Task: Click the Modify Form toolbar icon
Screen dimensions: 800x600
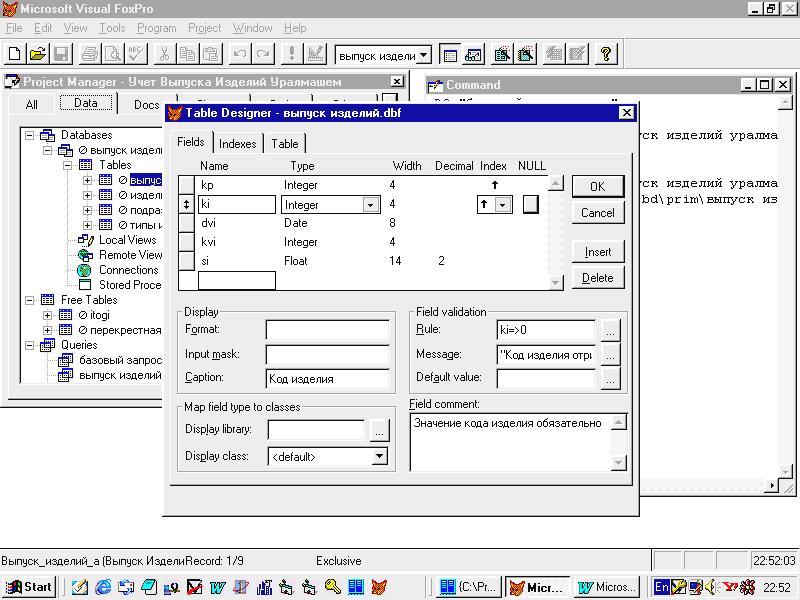Action: click(315, 54)
